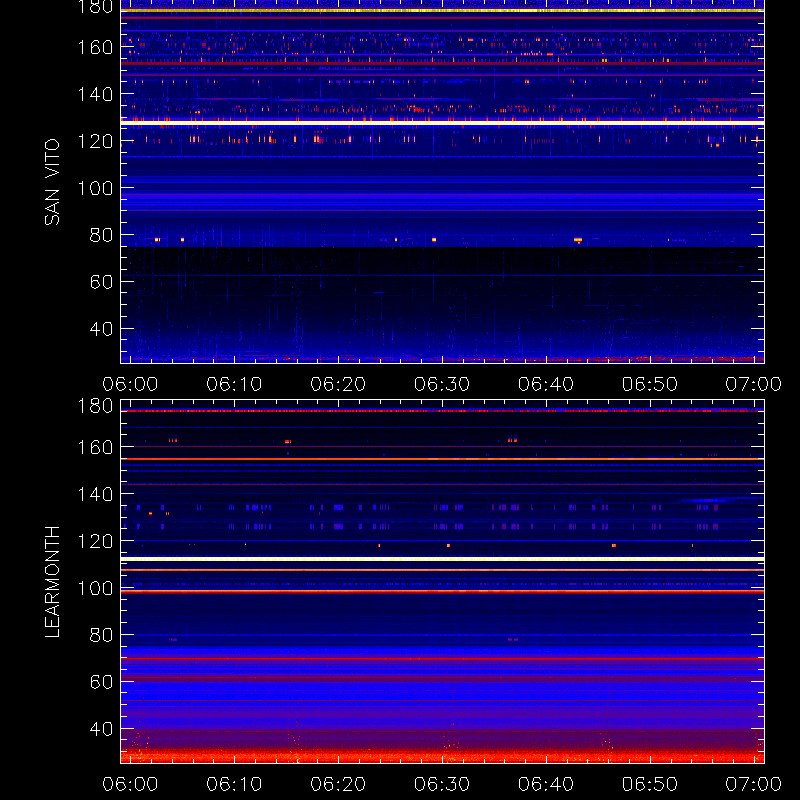Screen dimensions: 800x800
Task: Click 06:30 under the San Vito plot
Action: [442, 384]
